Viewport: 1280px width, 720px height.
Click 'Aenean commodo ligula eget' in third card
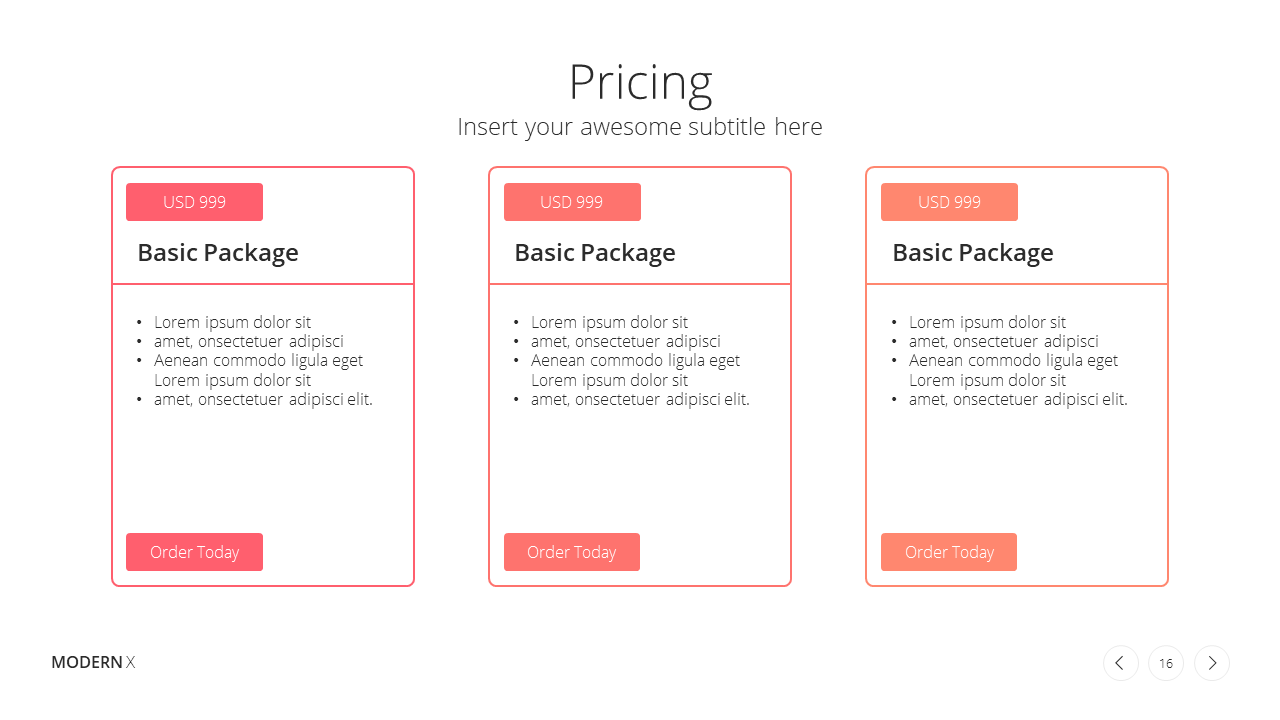(x=1013, y=360)
